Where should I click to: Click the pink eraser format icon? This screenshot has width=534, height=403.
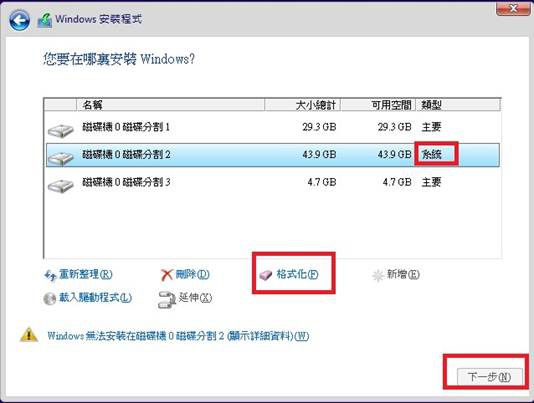coord(266,275)
